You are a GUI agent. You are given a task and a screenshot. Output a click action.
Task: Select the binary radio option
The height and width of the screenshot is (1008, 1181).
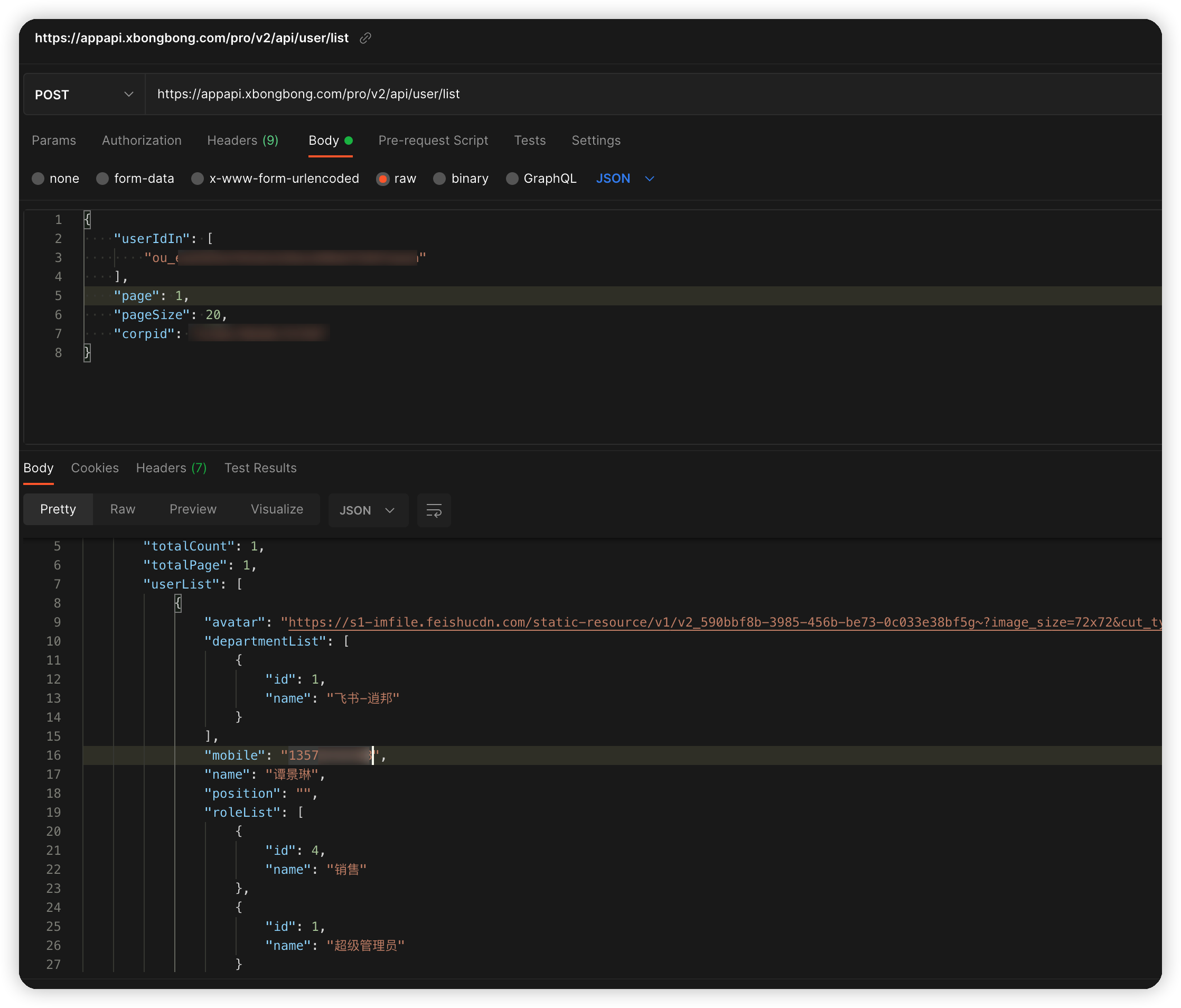pos(439,179)
